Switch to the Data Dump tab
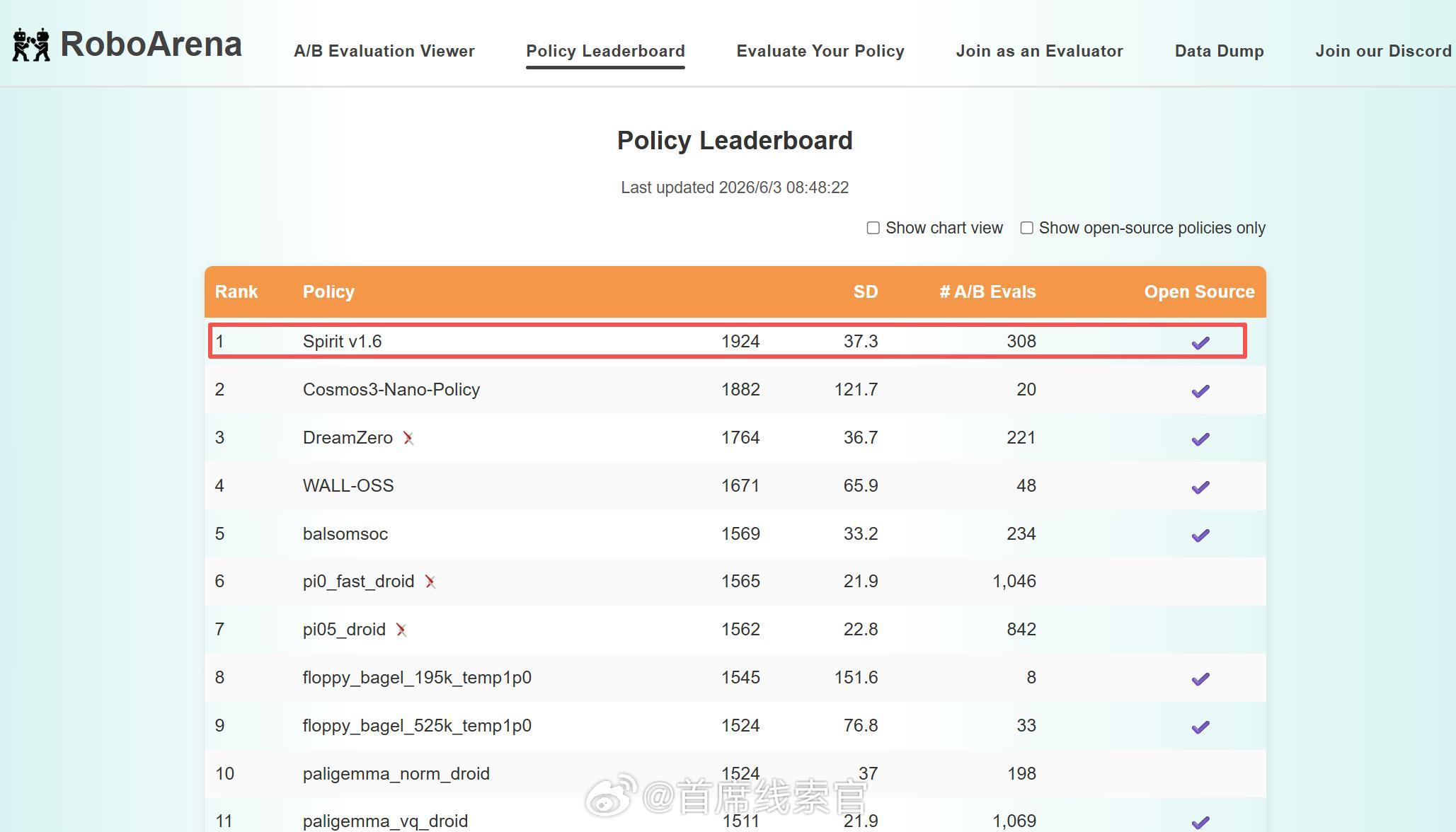The image size is (1456, 832). [x=1219, y=51]
